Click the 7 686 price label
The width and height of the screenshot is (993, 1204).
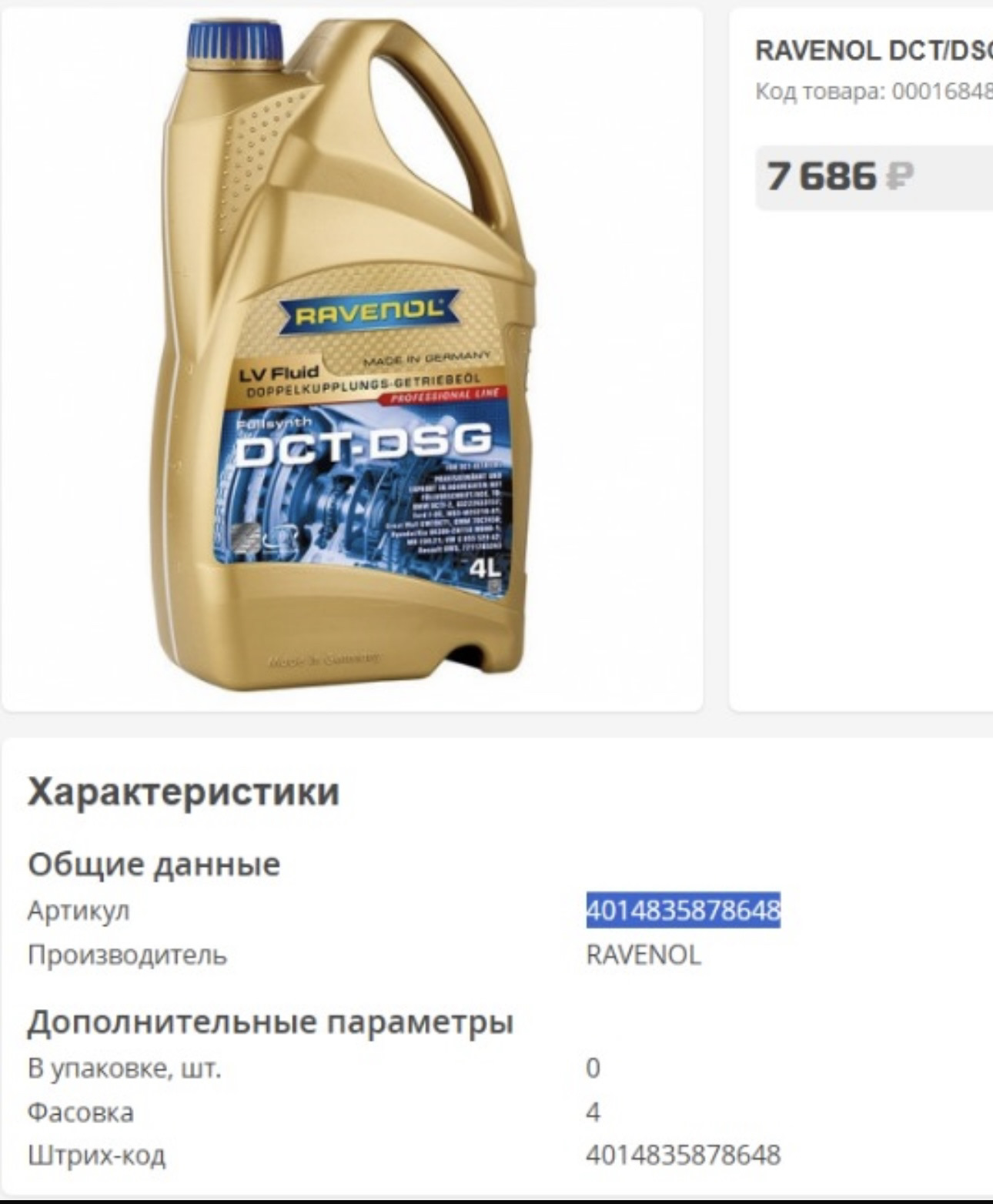[821, 176]
